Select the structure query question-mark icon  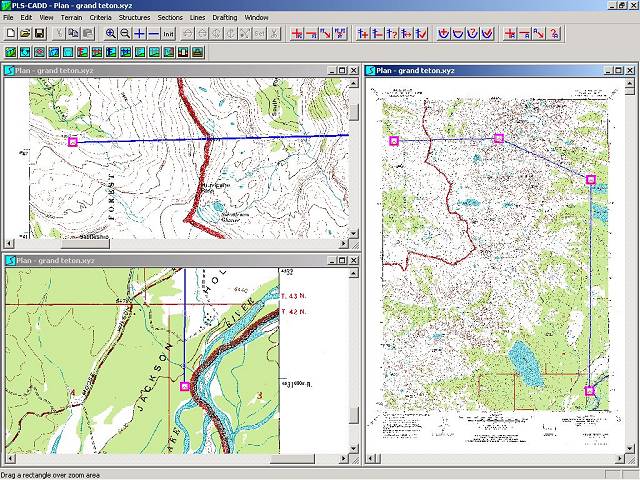(391, 33)
